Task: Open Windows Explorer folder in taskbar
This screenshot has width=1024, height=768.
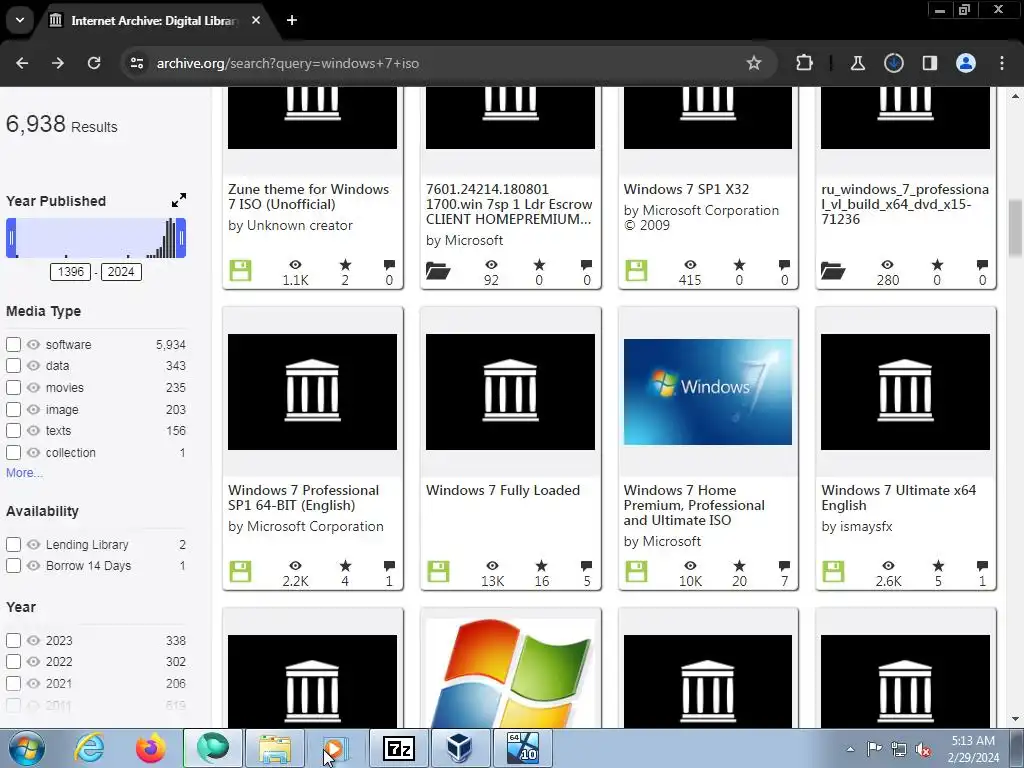Action: (275, 748)
